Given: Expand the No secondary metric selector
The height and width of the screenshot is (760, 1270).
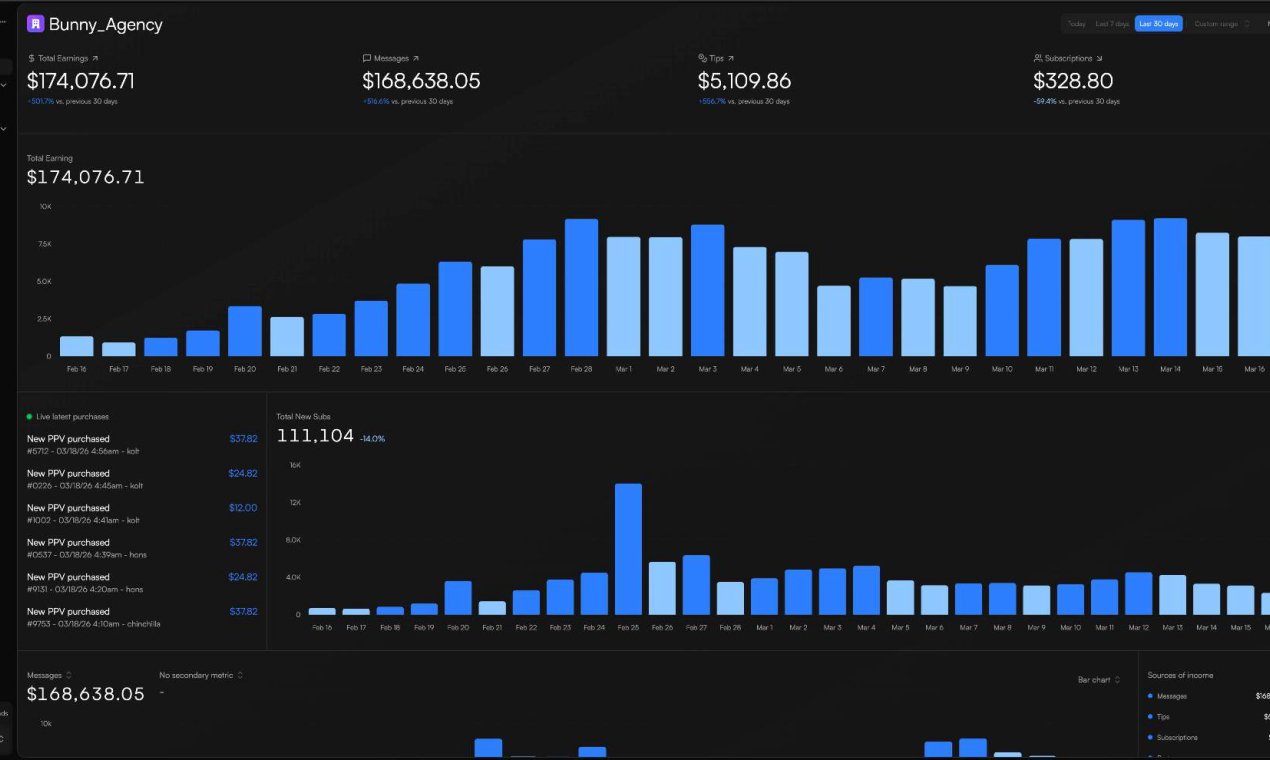Looking at the screenshot, I should tap(201, 675).
